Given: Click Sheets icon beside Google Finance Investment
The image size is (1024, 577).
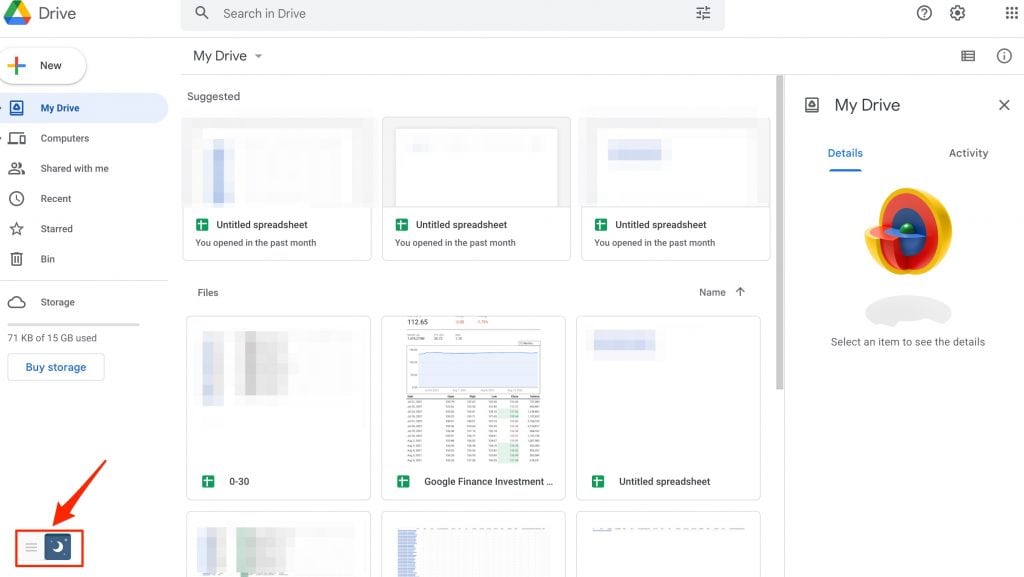Looking at the screenshot, I should coord(403,482).
